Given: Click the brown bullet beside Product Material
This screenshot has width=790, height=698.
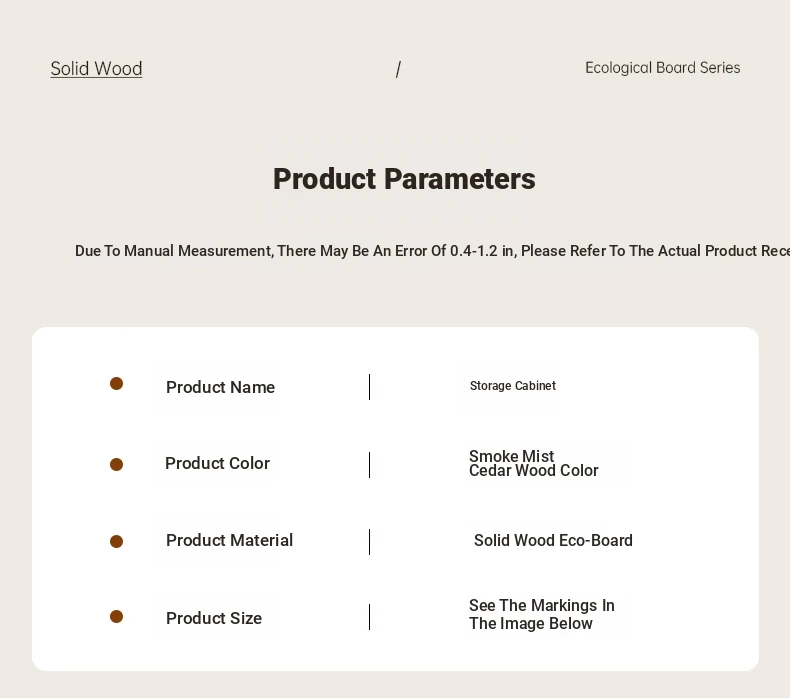Looking at the screenshot, I should coord(116,541).
